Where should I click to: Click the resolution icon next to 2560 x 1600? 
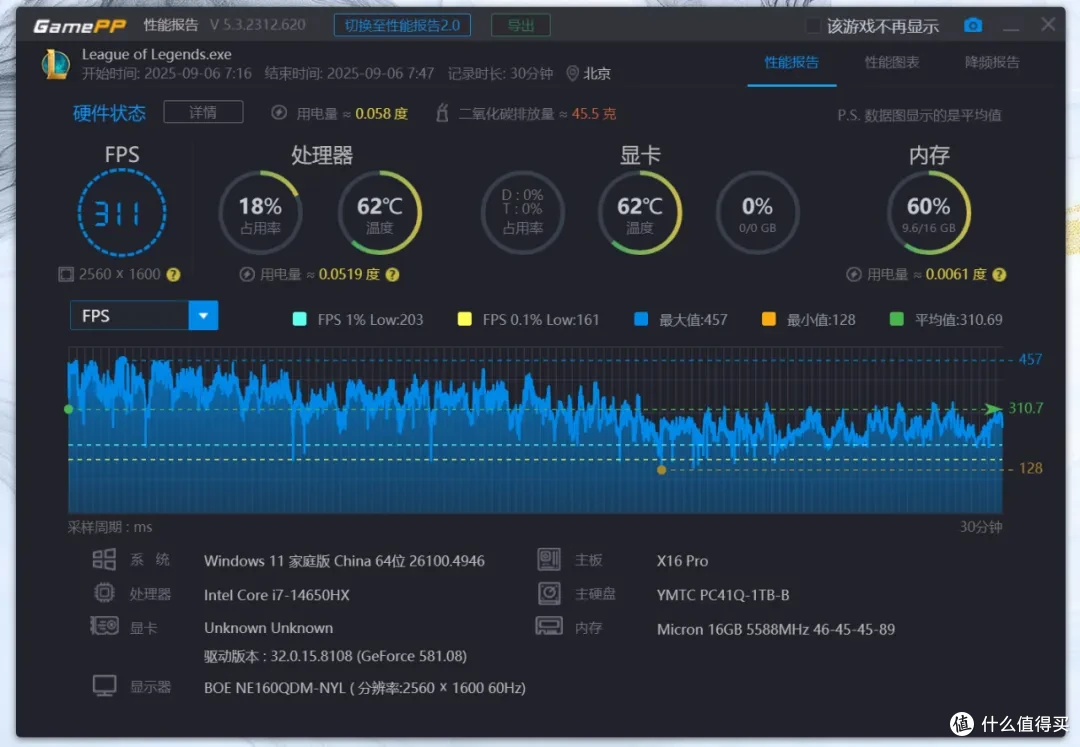point(65,275)
